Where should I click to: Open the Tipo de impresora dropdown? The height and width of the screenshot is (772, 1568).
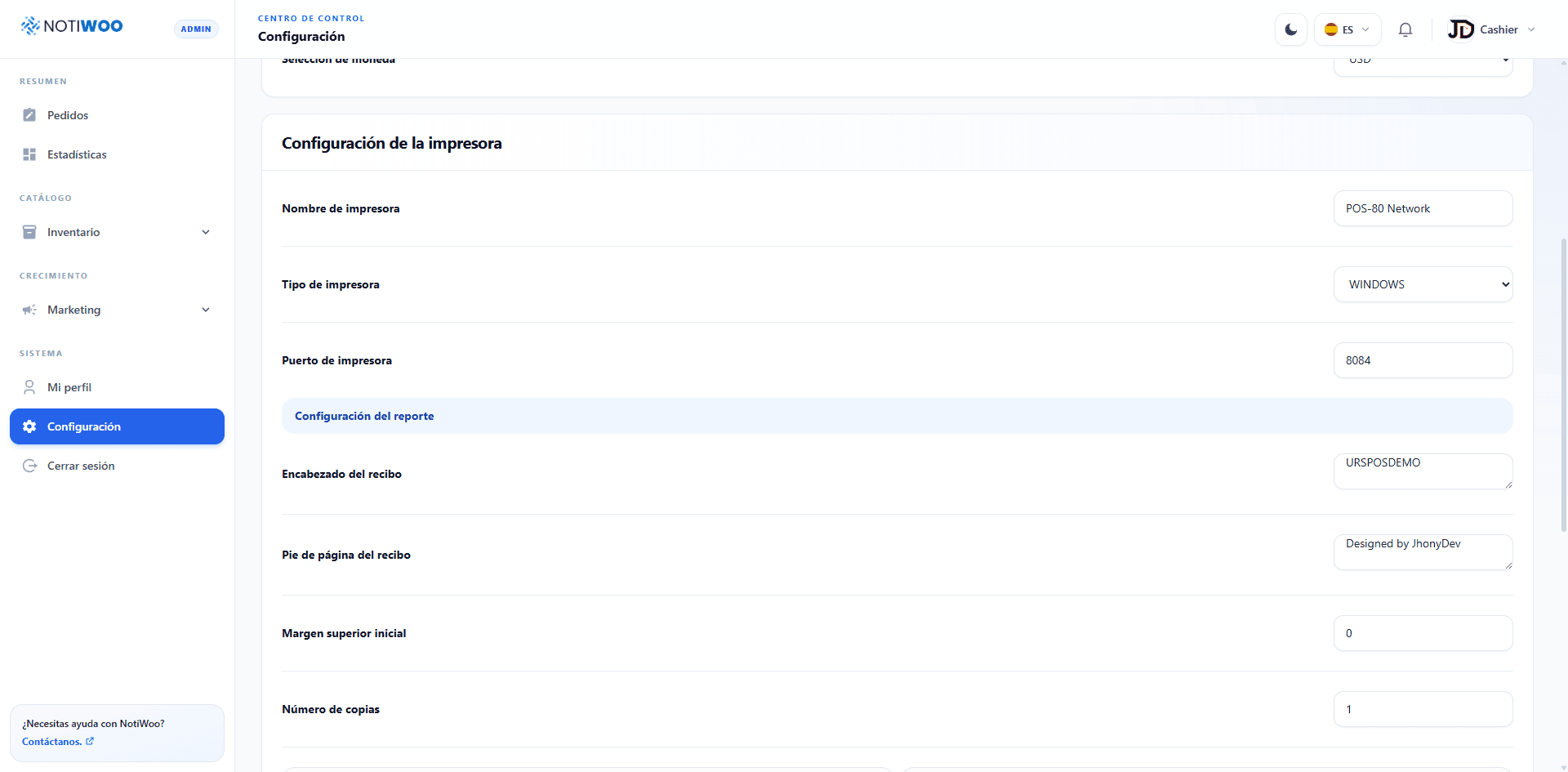[x=1423, y=284]
